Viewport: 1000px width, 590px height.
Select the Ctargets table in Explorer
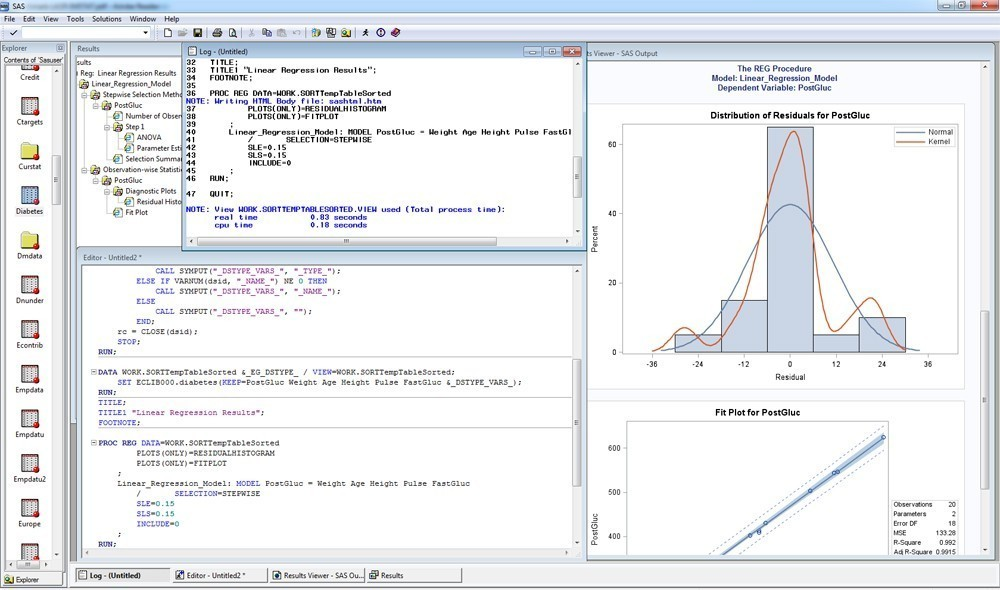tap(29, 111)
